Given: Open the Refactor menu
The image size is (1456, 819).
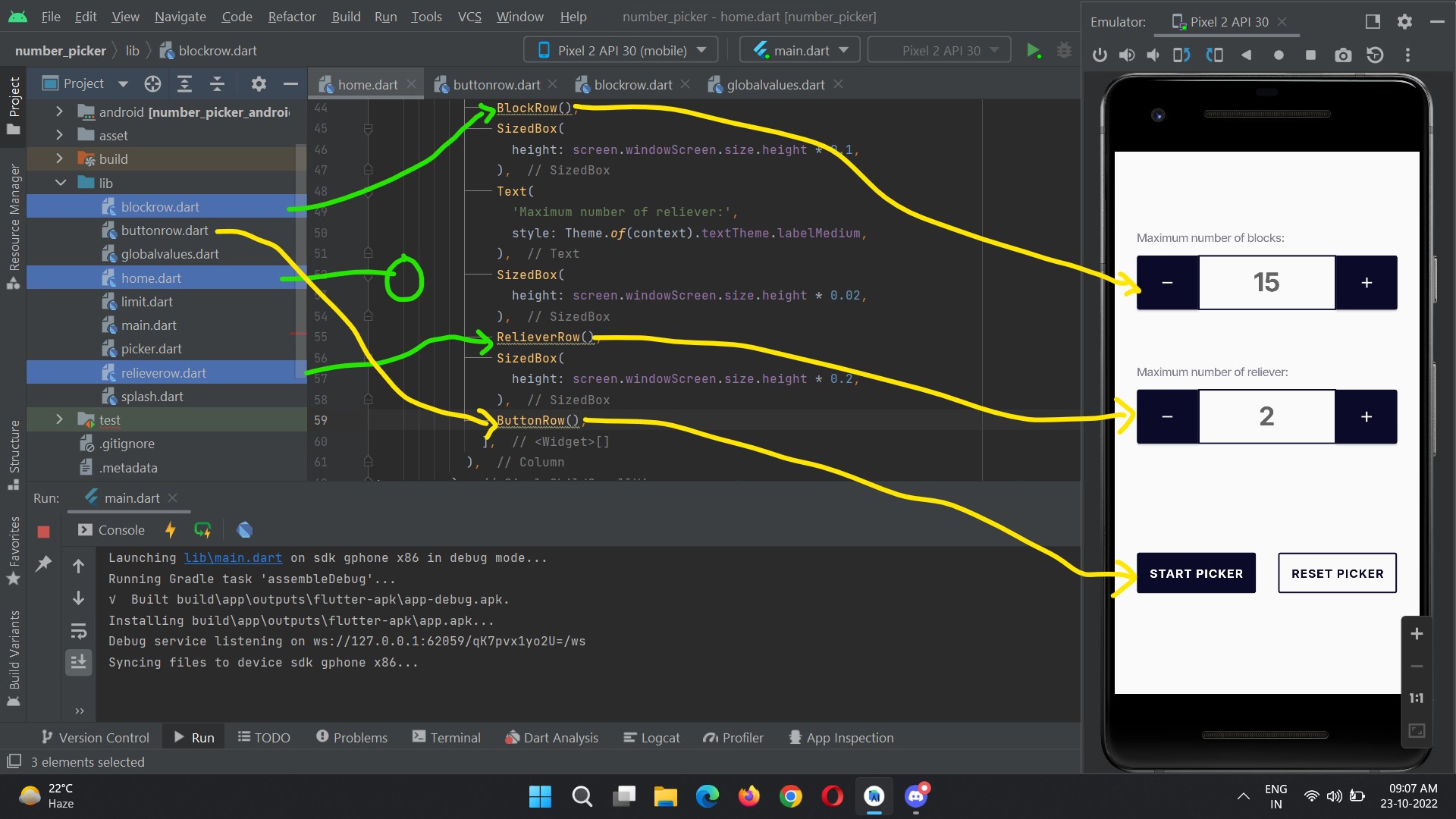Looking at the screenshot, I should click(292, 17).
